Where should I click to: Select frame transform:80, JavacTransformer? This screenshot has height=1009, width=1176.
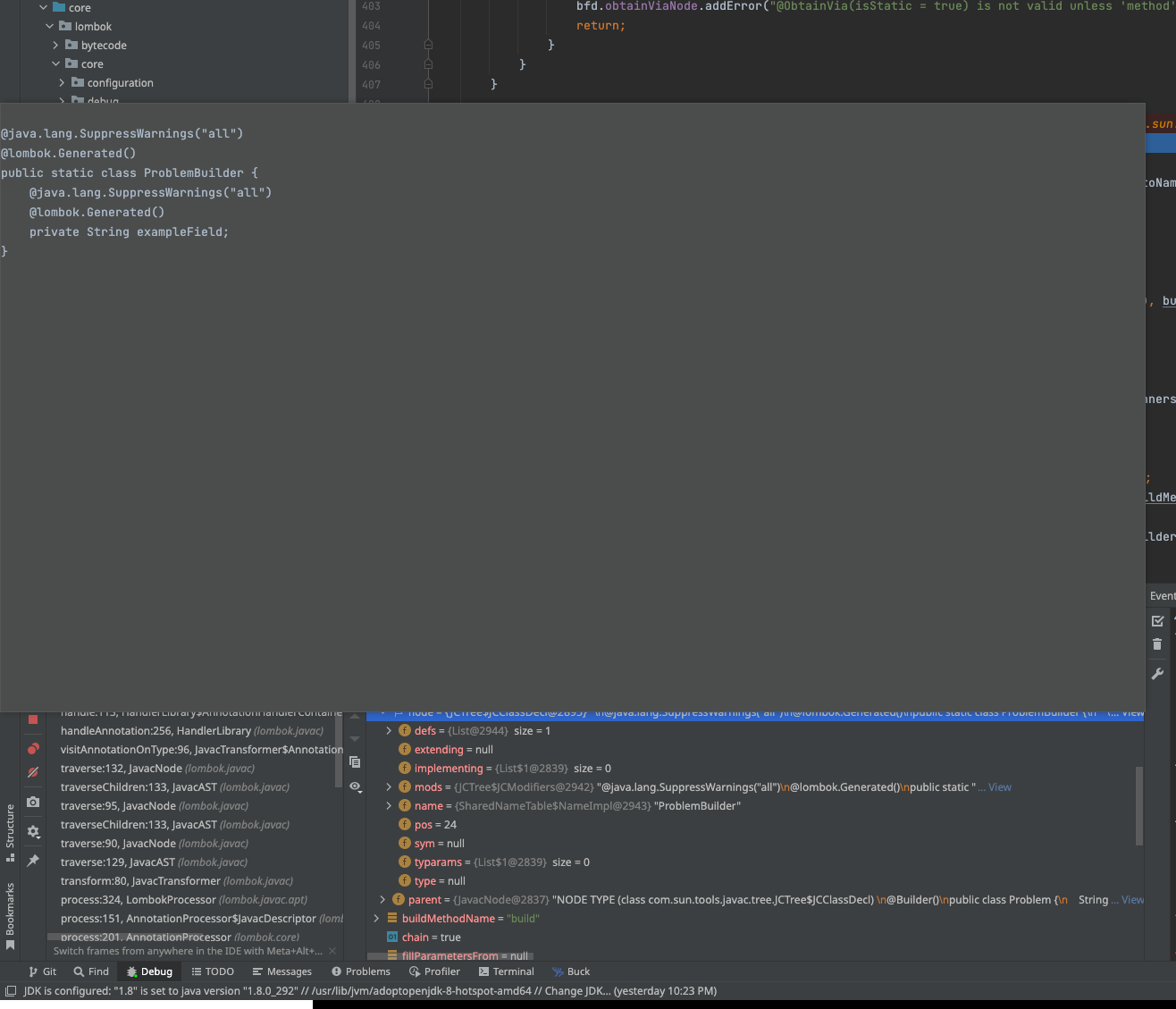tap(177, 881)
